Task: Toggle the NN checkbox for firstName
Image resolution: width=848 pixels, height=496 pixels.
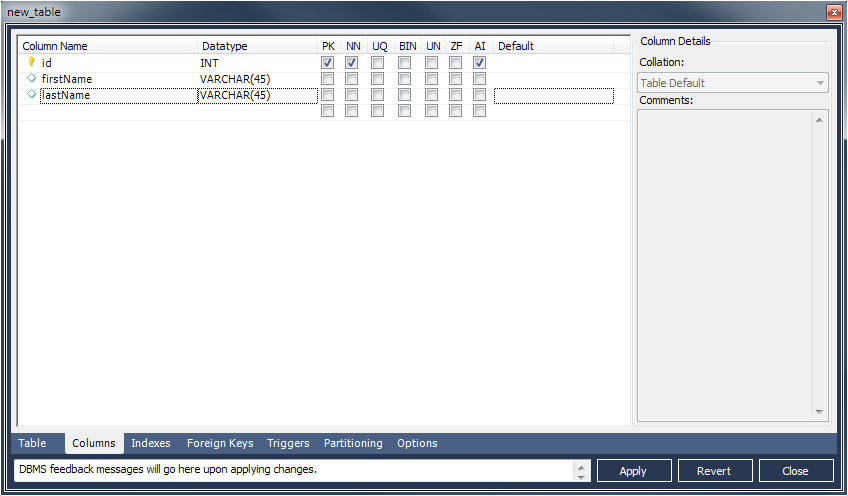Action: [352, 79]
